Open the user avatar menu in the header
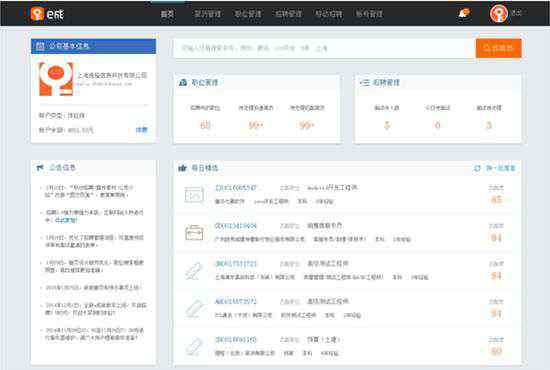 498,14
